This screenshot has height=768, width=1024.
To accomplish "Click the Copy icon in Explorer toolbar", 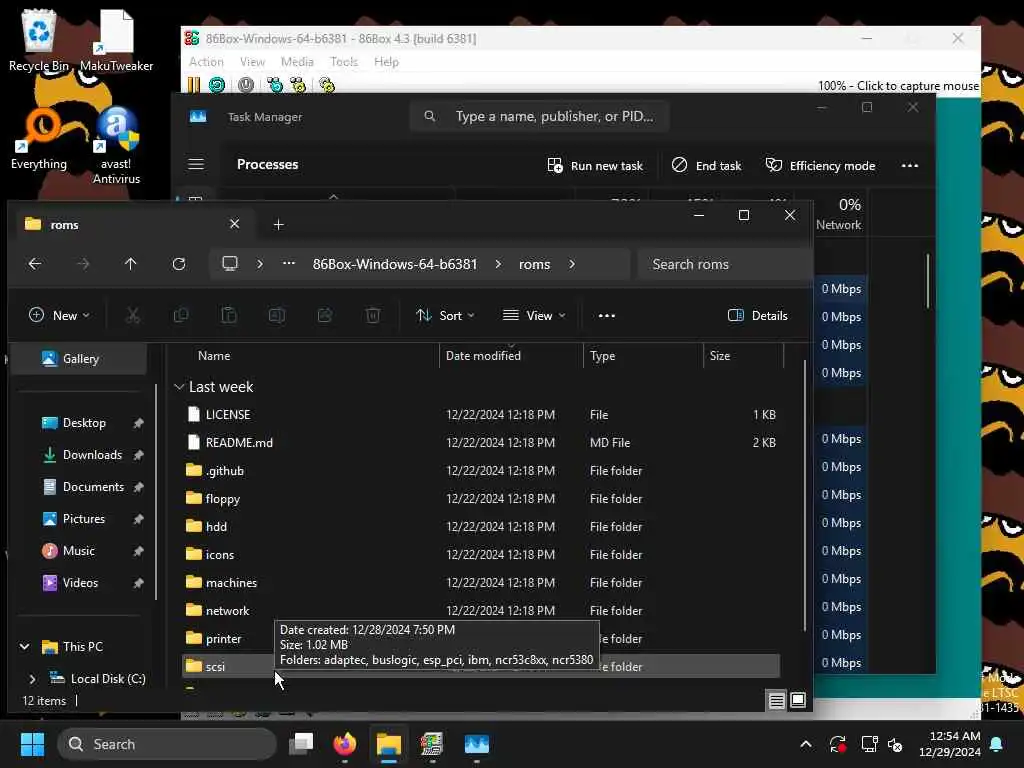I will [x=181, y=315].
